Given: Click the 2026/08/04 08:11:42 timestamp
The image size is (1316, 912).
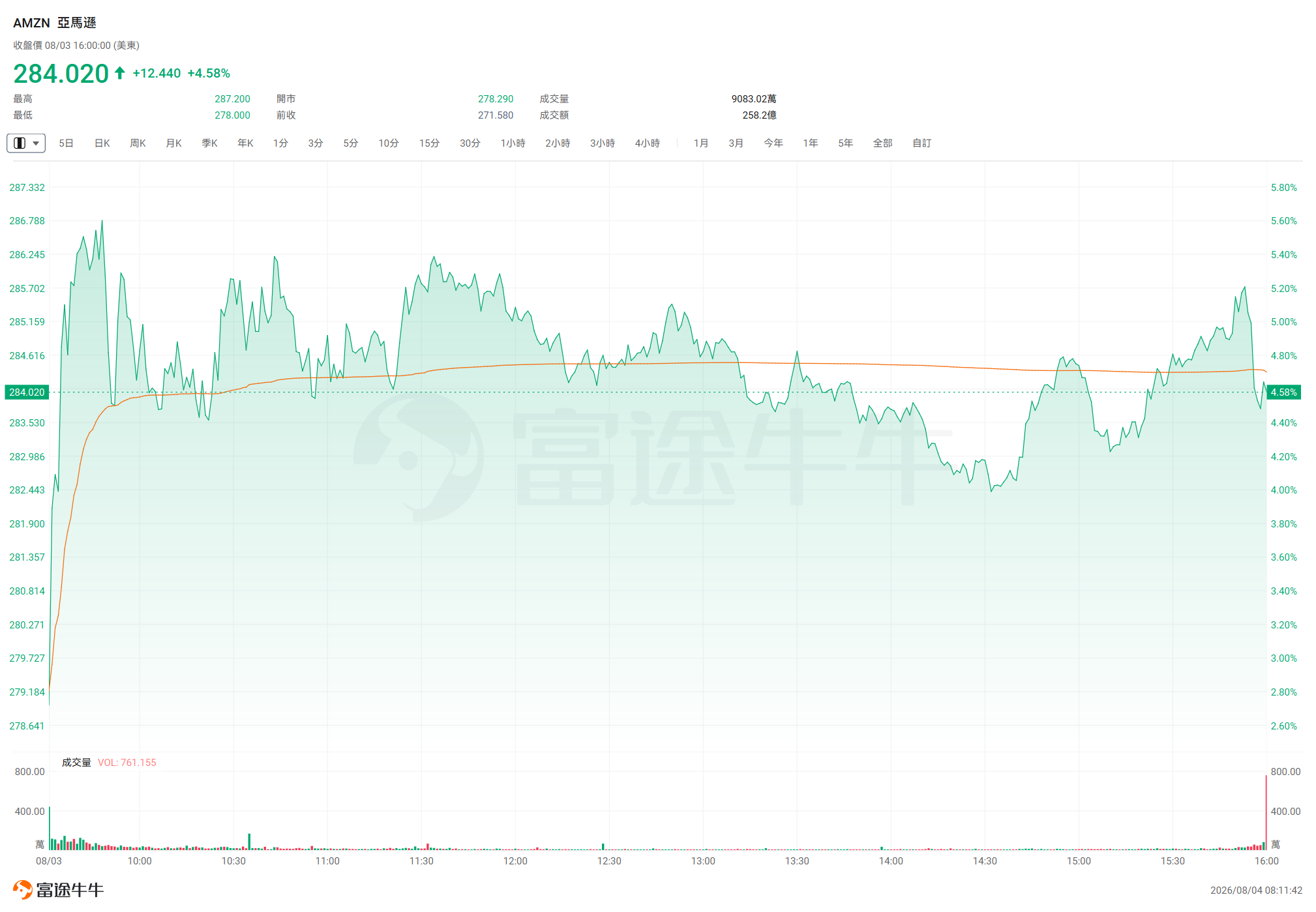Looking at the screenshot, I should point(1256,890).
